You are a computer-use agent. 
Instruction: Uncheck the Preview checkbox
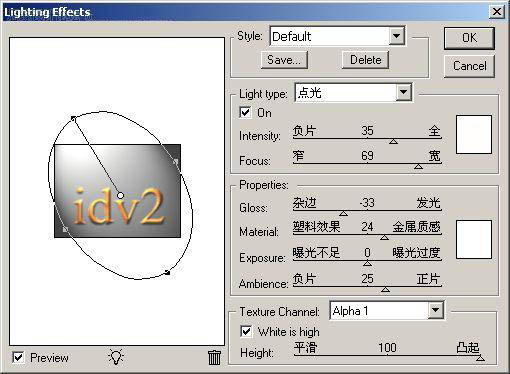(x=18, y=357)
